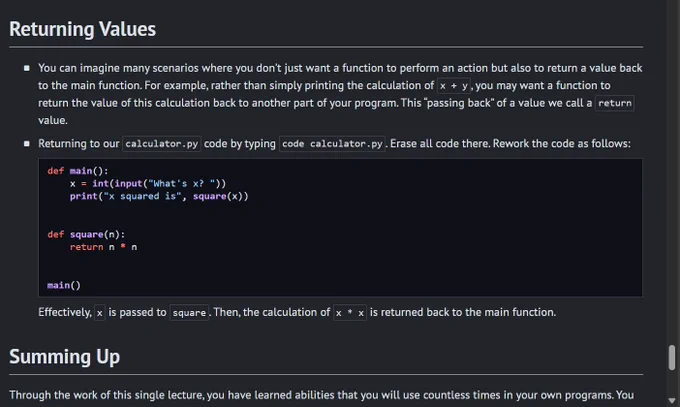Click the inline 'x * x' code snippet

(x=350, y=313)
